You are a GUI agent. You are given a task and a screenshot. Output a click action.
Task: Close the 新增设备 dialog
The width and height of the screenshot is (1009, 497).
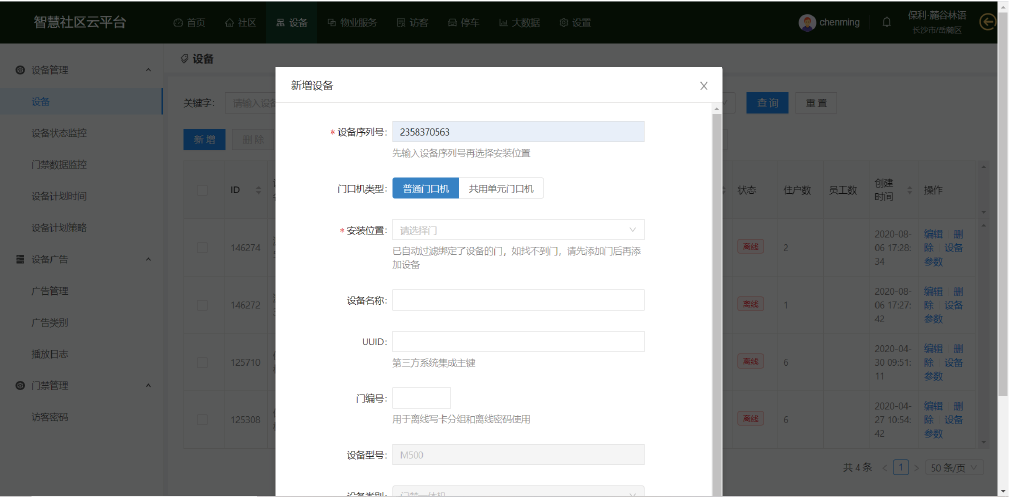pyautogui.click(x=703, y=86)
